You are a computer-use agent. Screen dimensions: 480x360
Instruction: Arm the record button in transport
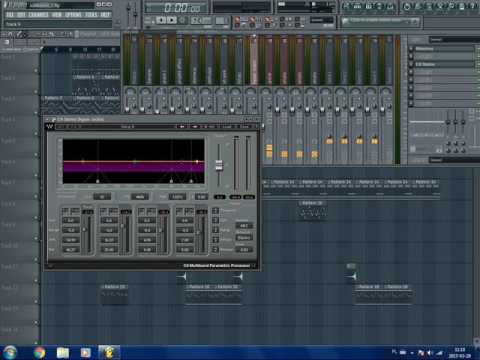[182, 20]
